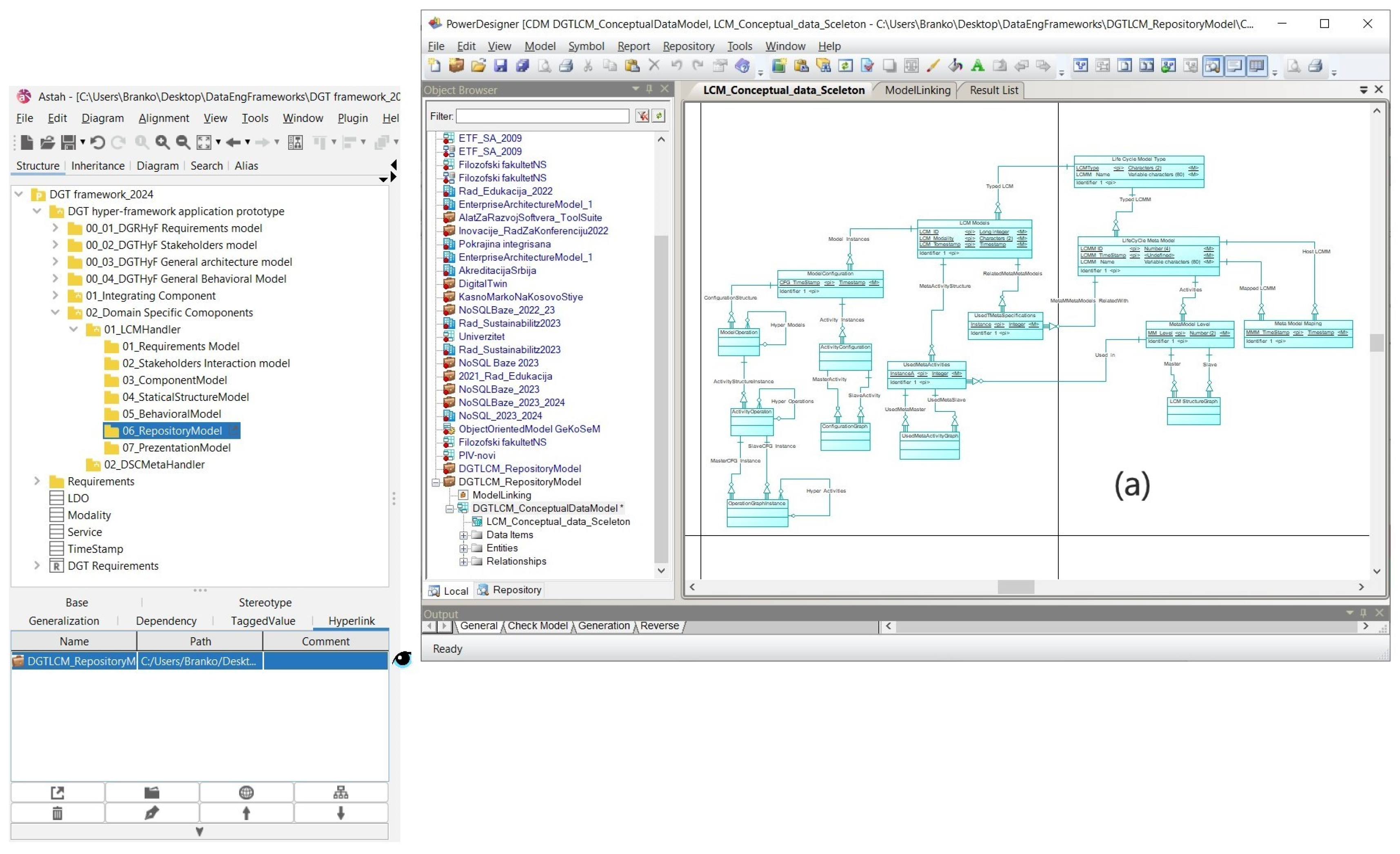Screen dimensions: 1400x854
Task: Click the trash delete hyperlink icon
Action: (x=58, y=814)
